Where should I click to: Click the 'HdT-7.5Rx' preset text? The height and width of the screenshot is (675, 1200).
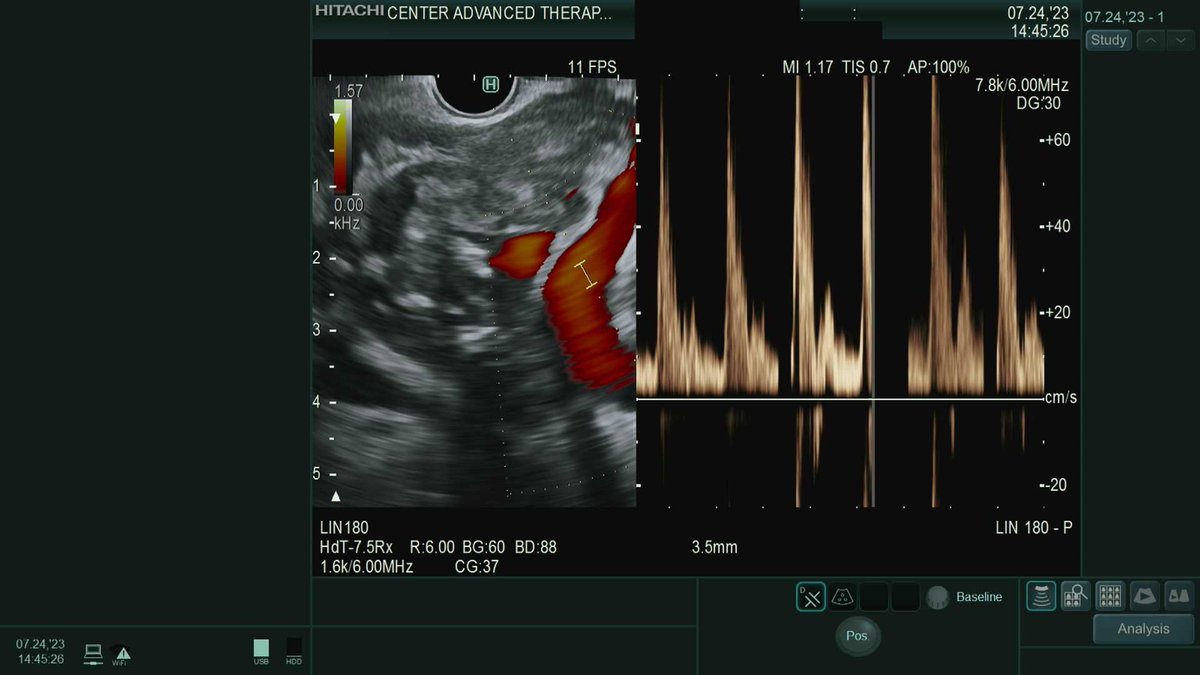click(x=357, y=547)
